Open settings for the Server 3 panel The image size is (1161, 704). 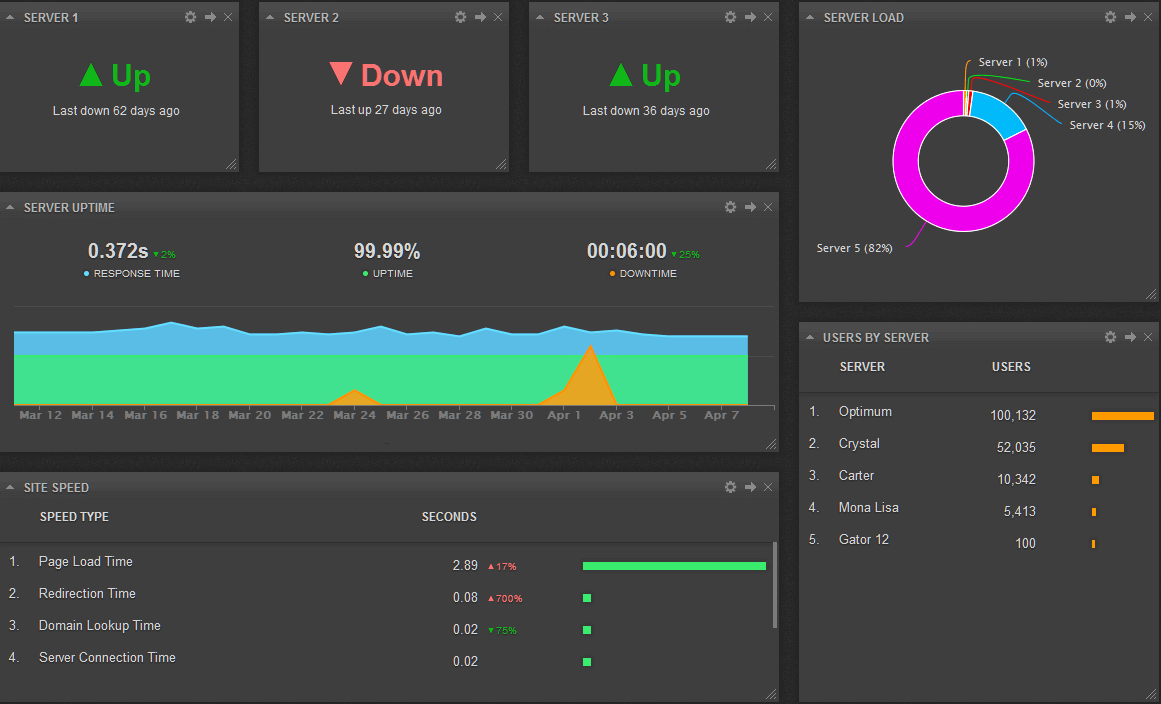(729, 16)
